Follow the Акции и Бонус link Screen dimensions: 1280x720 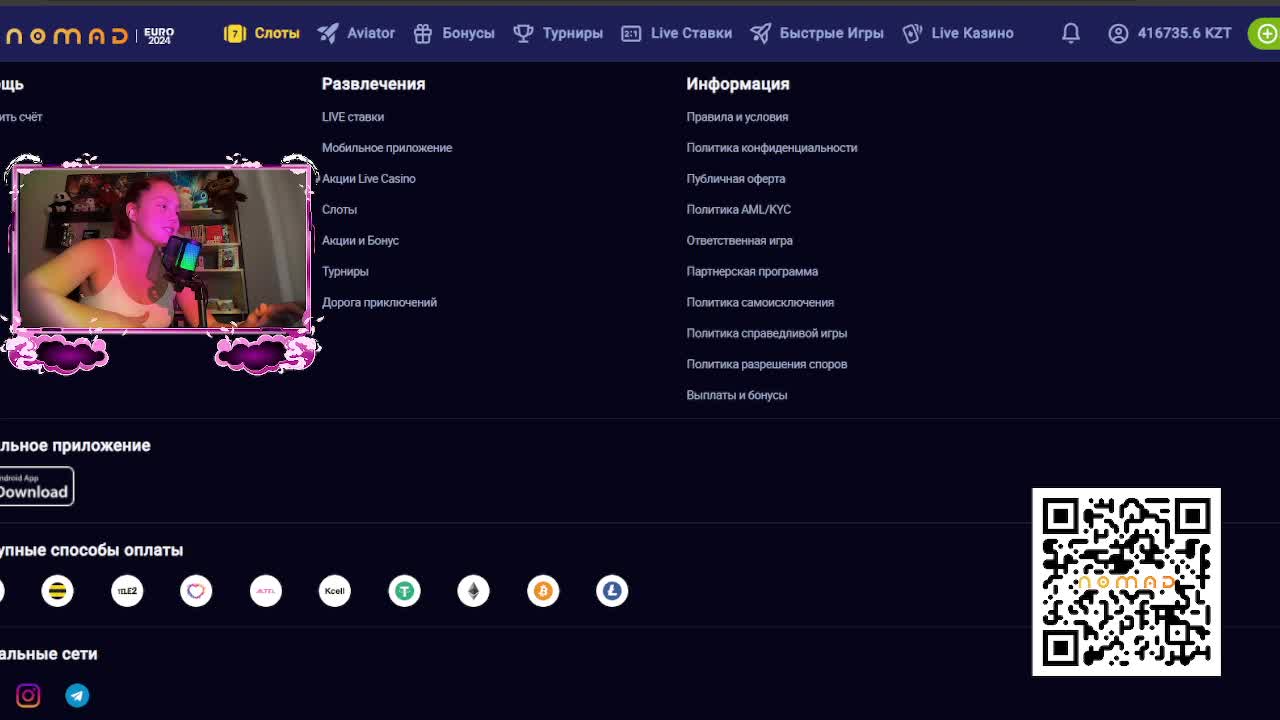(x=360, y=241)
